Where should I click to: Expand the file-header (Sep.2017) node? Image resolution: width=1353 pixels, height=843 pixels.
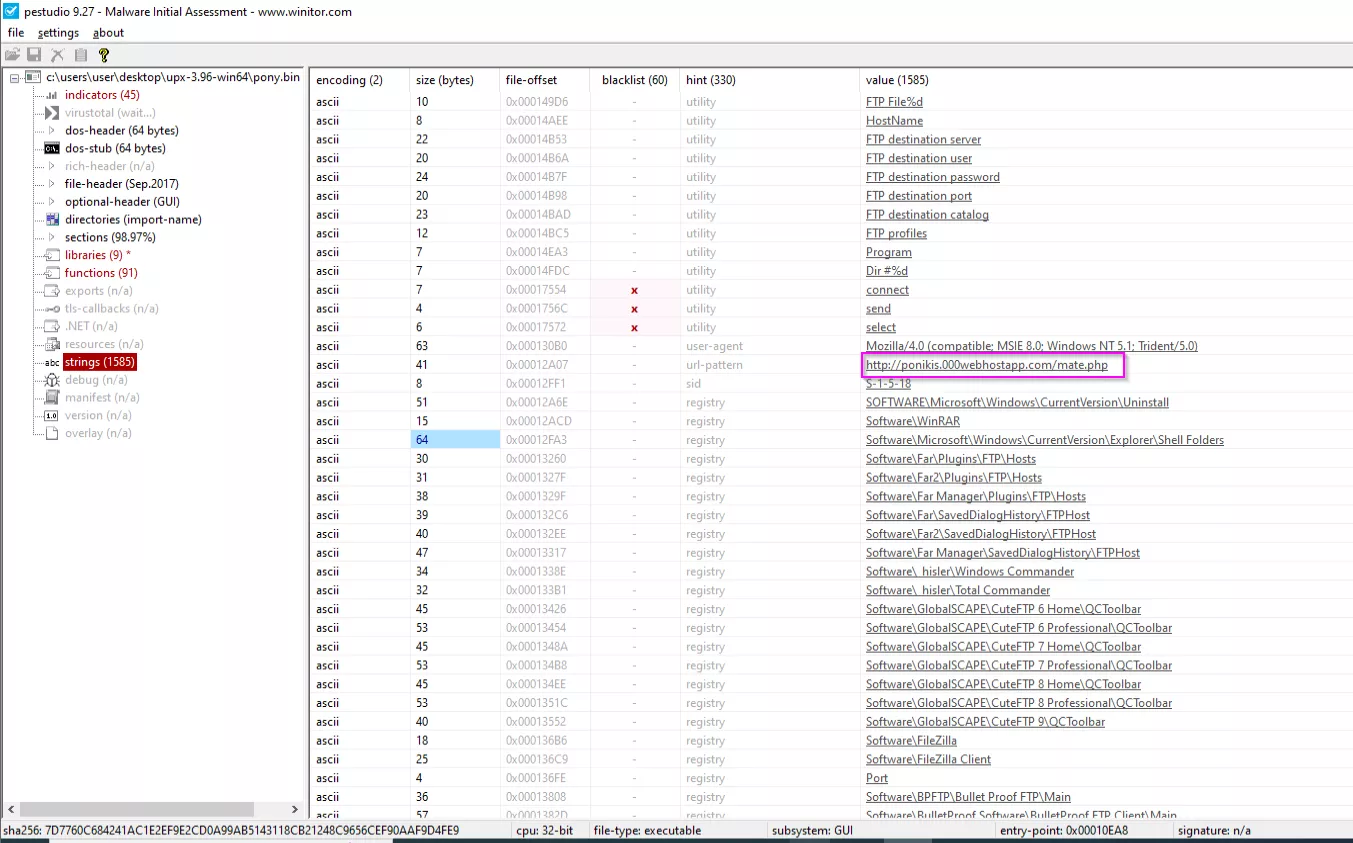click(52, 184)
